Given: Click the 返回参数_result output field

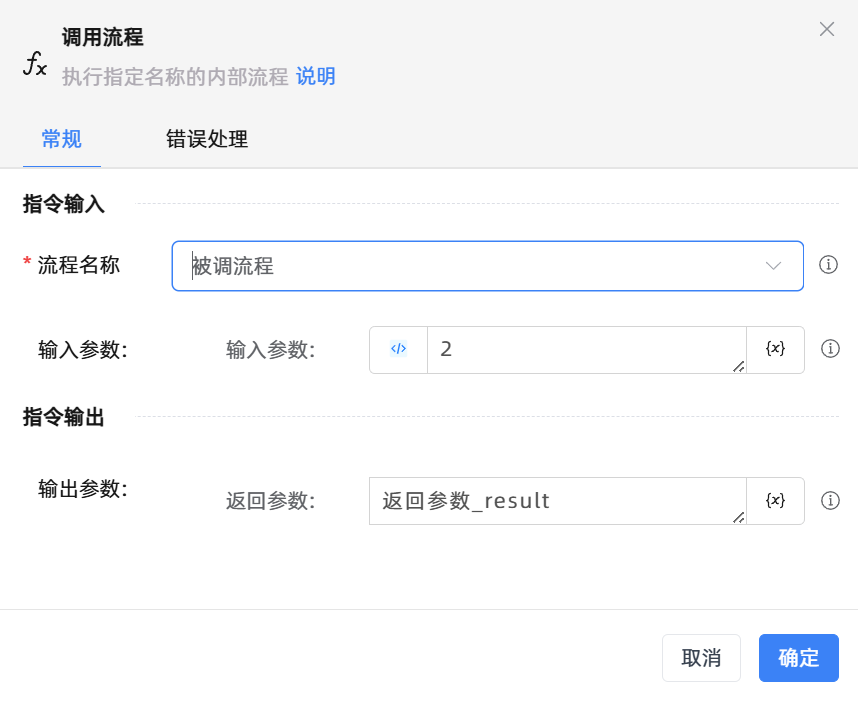Looking at the screenshot, I should pyautogui.click(x=550, y=501).
